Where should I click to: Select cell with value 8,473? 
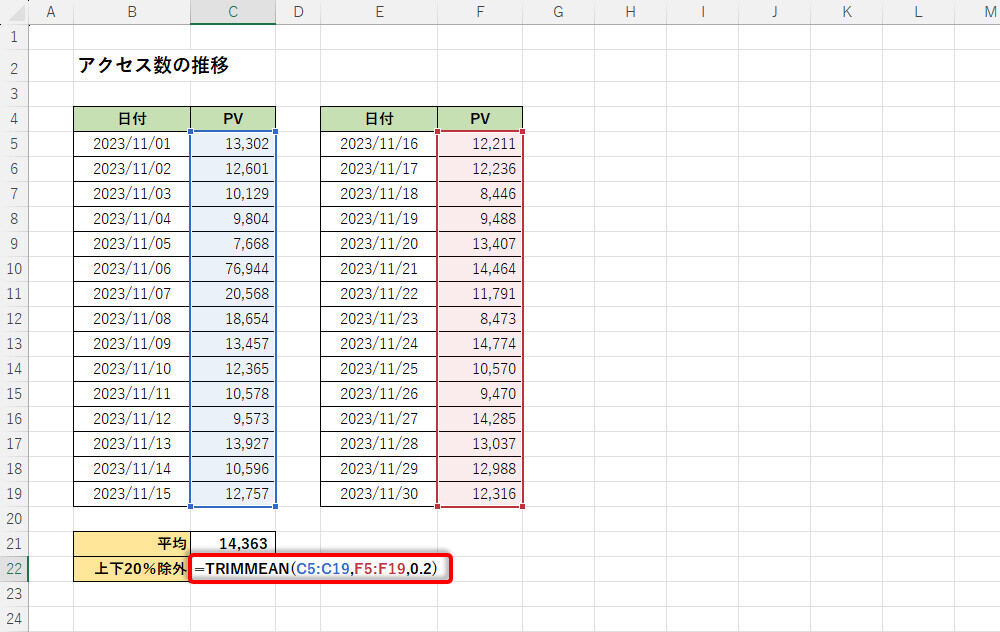click(x=480, y=318)
